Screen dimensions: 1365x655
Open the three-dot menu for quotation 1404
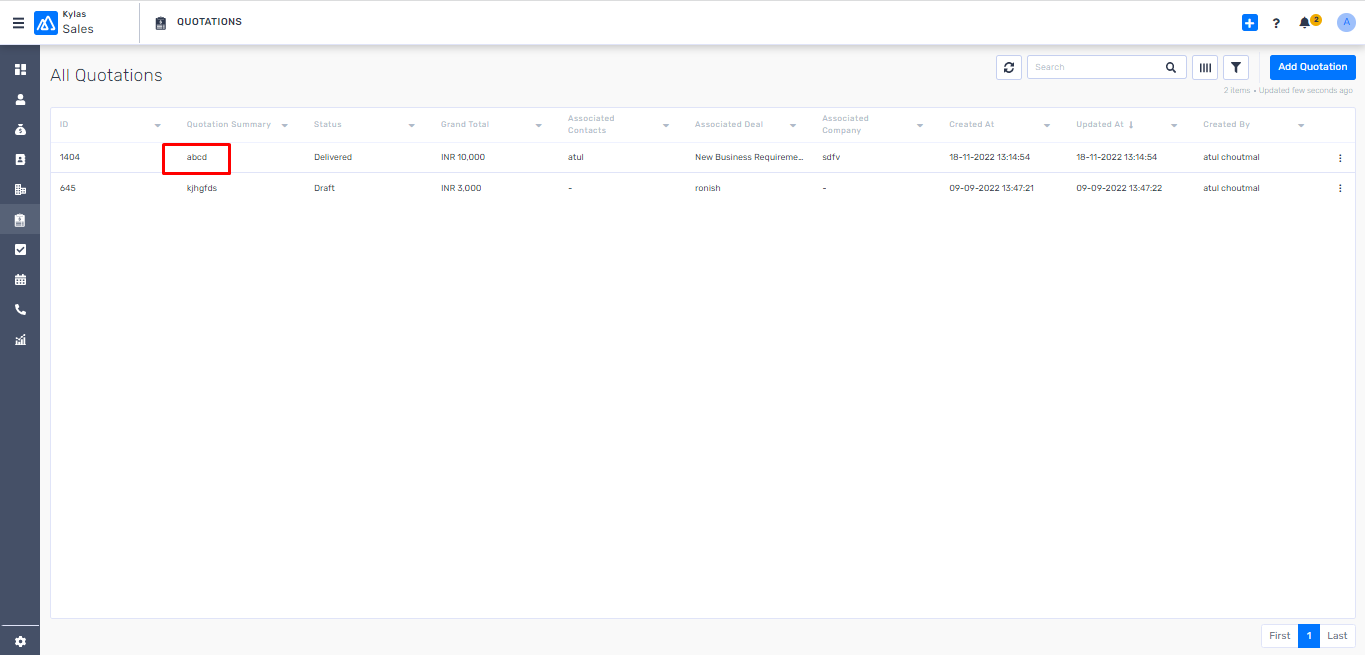coord(1340,158)
